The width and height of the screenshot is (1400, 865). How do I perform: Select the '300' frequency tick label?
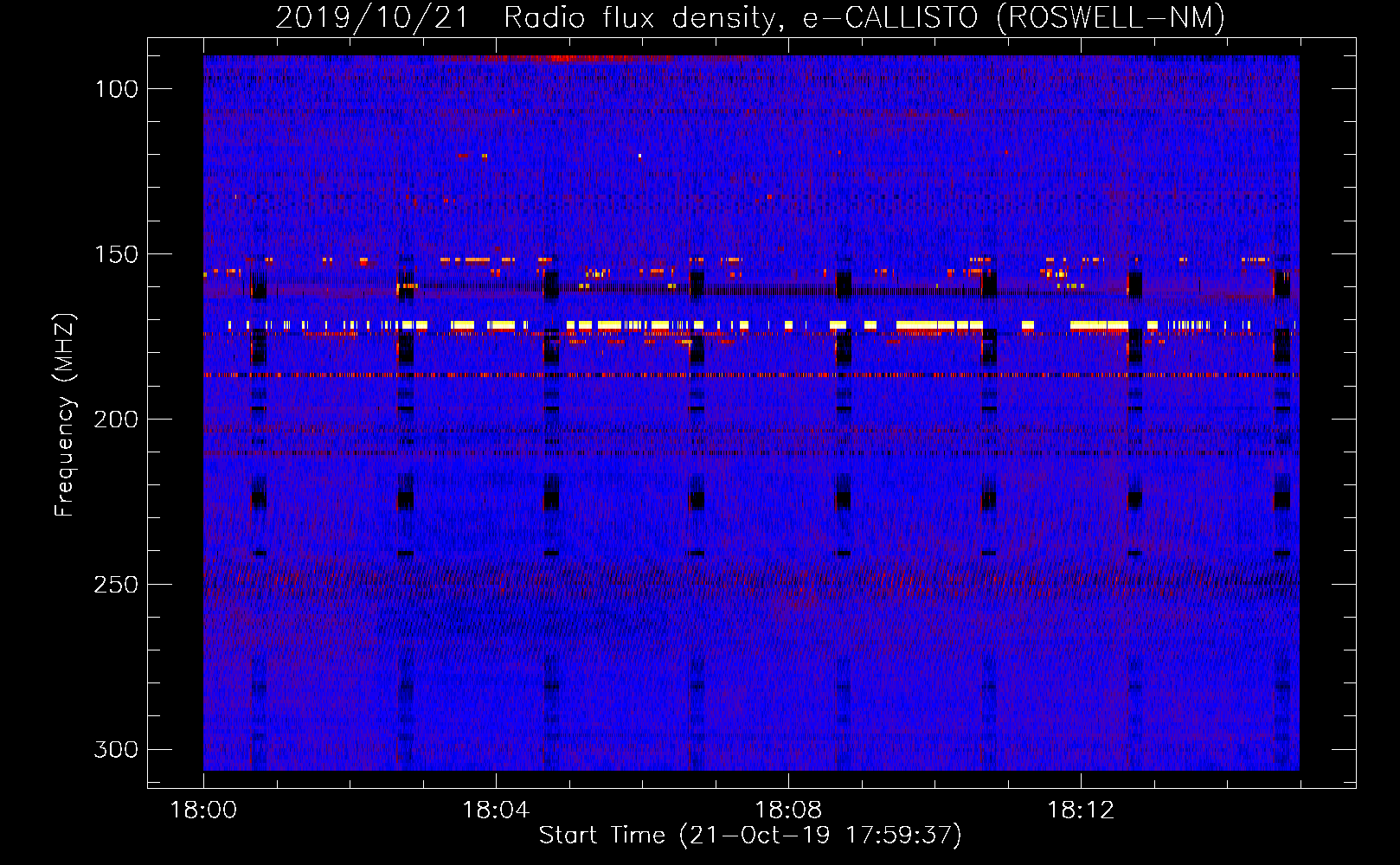(x=116, y=749)
